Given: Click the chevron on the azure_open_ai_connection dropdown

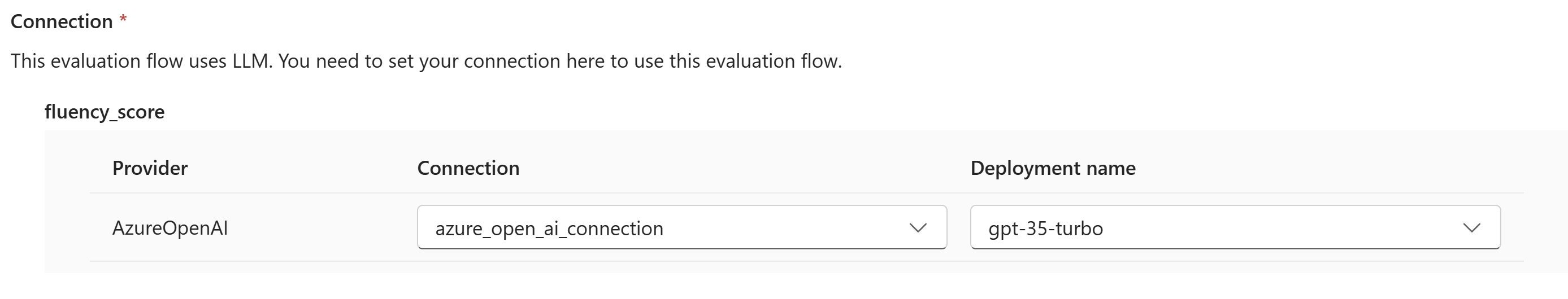Looking at the screenshot, I should 917,228.
